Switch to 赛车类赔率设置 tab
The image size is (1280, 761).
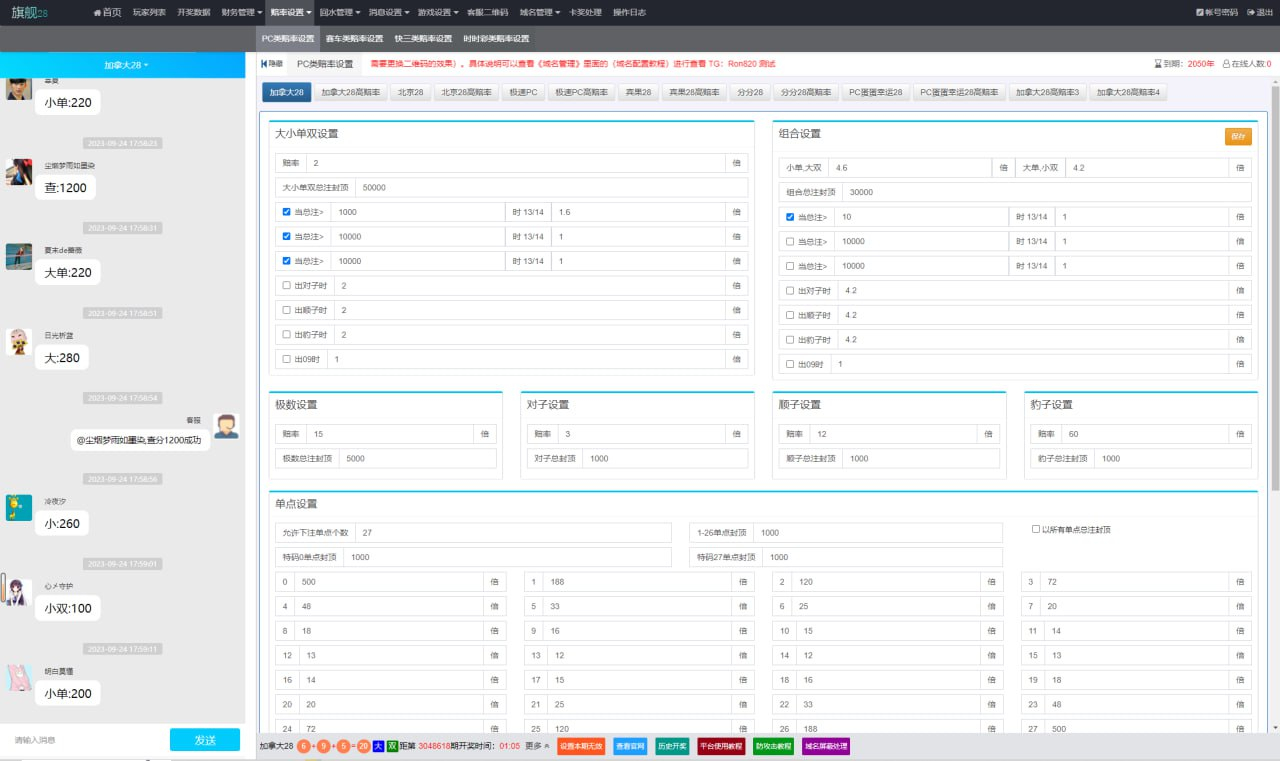coord(354,39)
